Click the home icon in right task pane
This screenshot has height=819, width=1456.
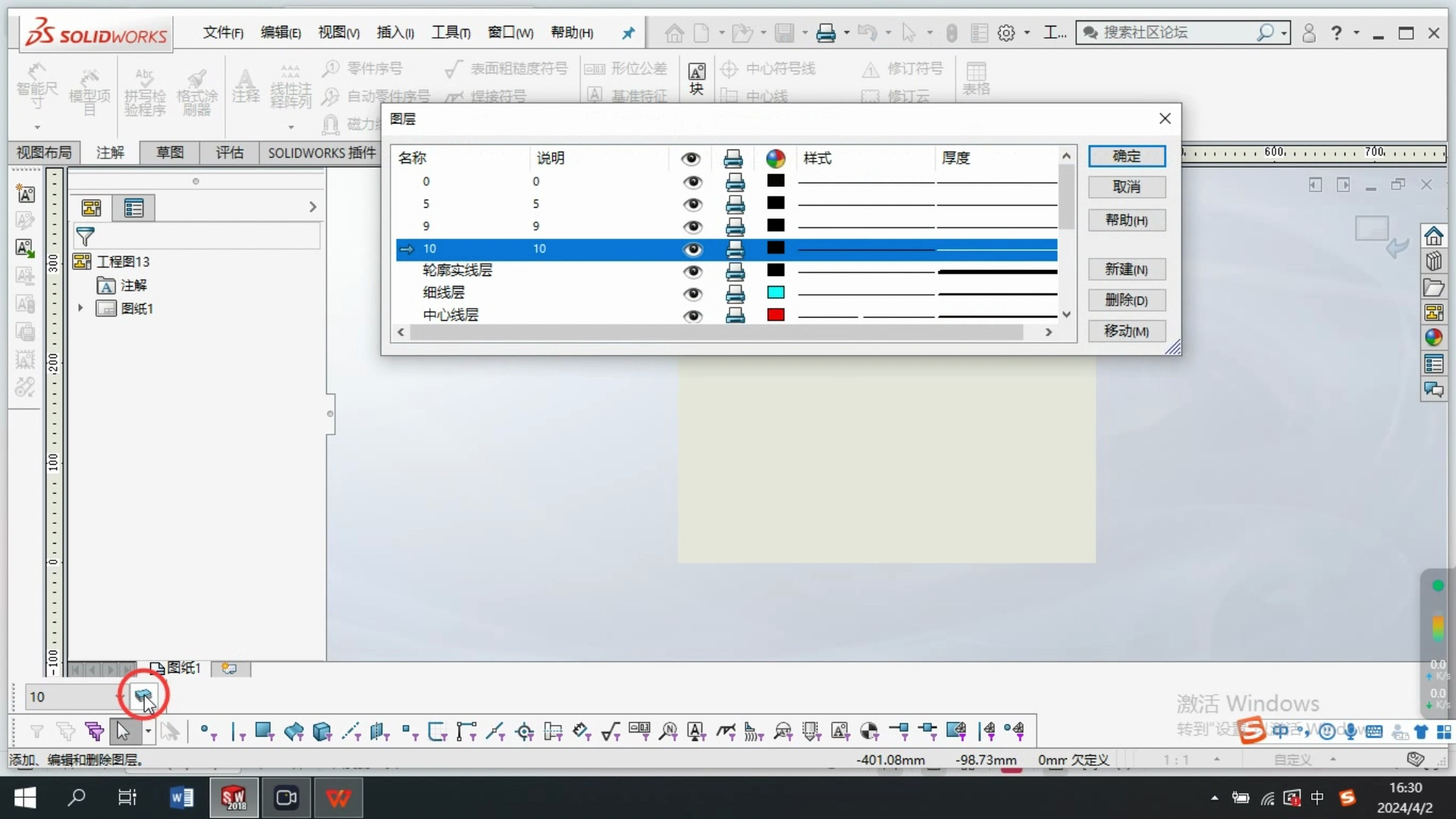click(x=1433, y=237)
